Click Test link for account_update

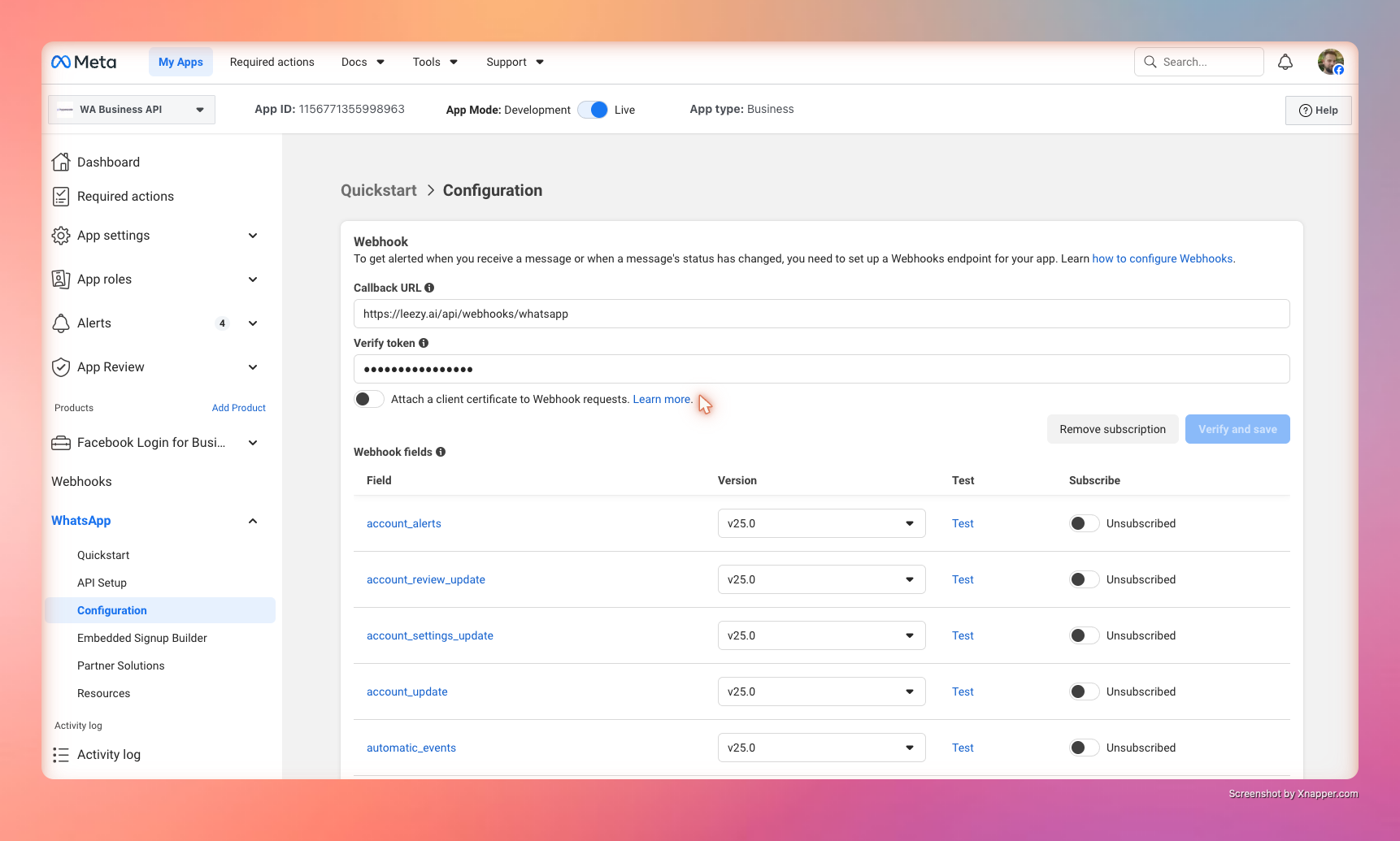click(963, 691)
